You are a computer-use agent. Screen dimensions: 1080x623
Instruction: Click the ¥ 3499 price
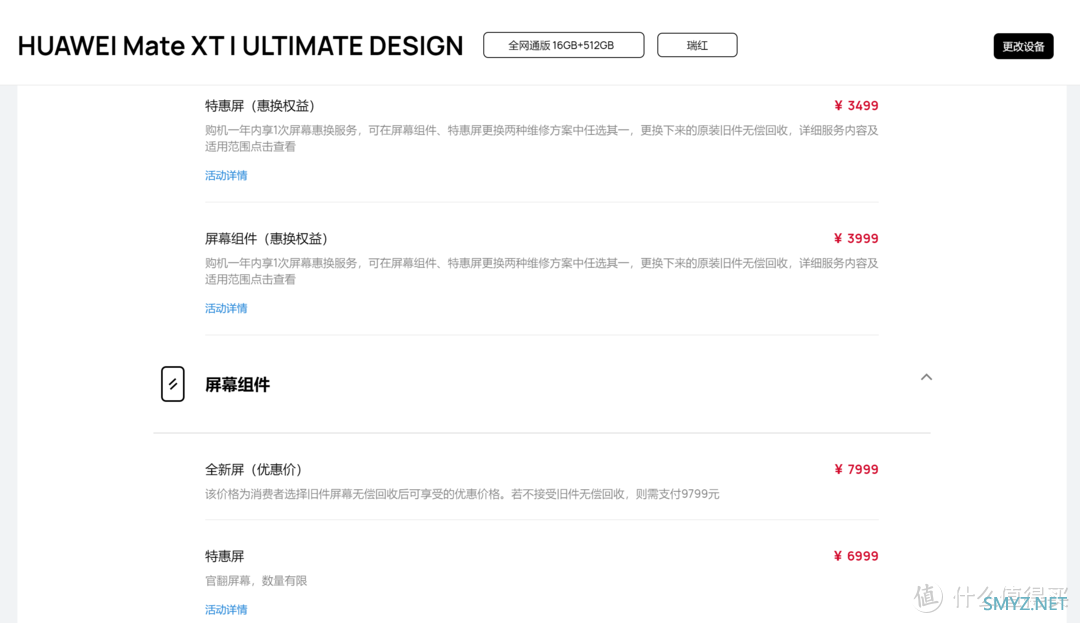click(x=856, y=106)
